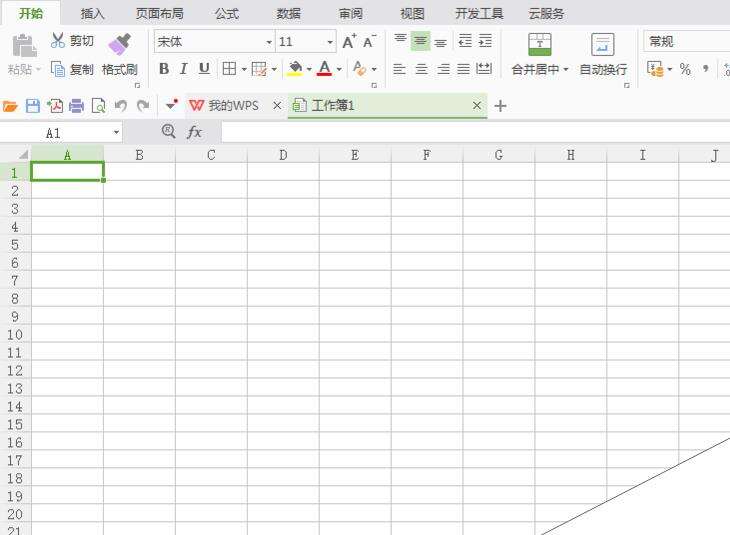Open the font size 11 dropdown

click(330, 42)
